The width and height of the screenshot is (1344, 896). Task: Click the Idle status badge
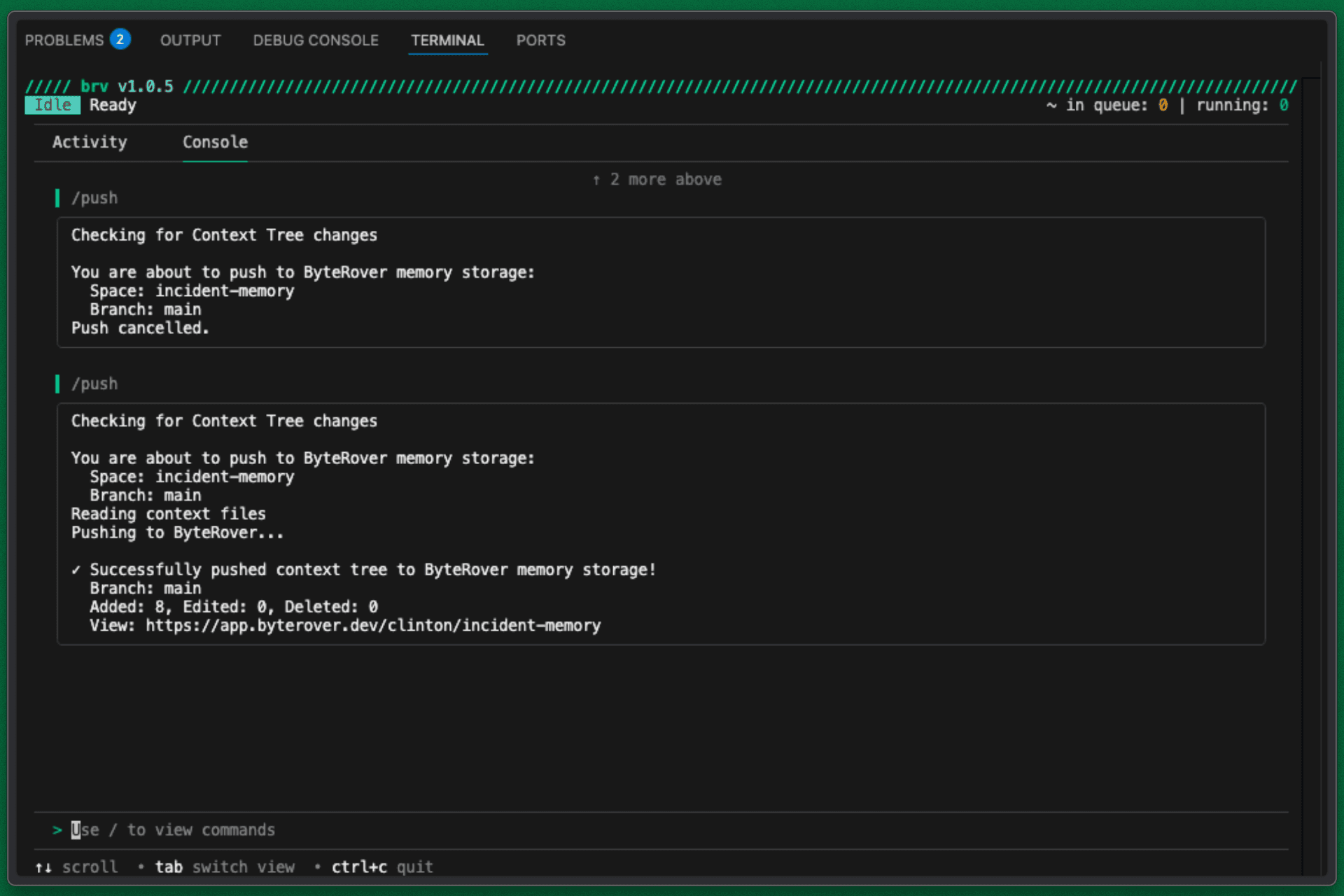coord(52,105)
